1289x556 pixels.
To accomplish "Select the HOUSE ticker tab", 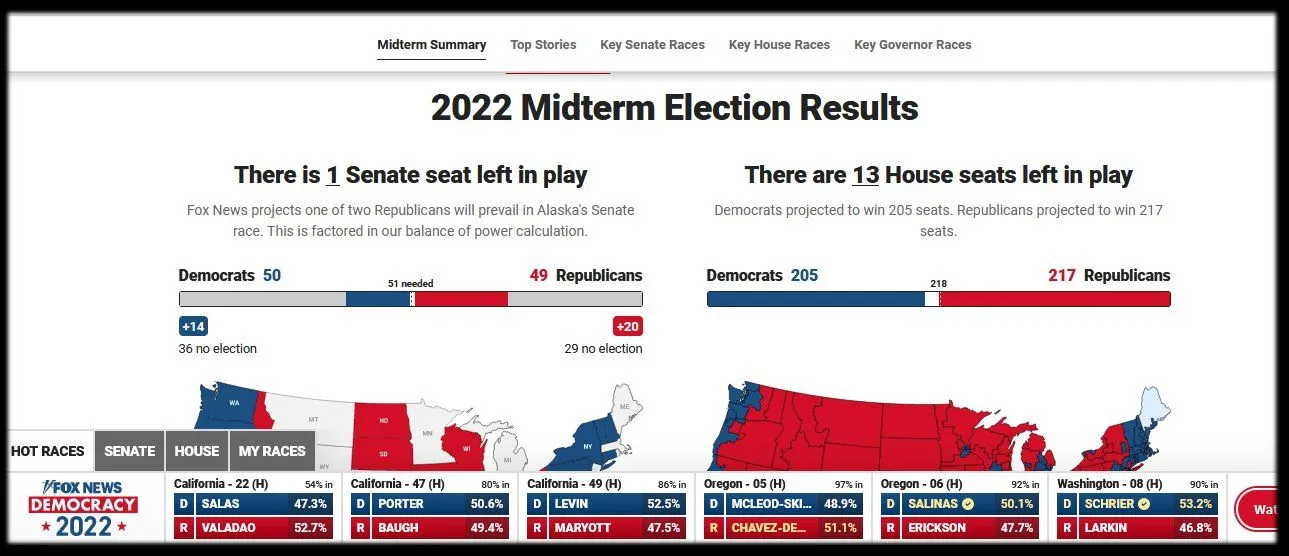I will point(197,451).
